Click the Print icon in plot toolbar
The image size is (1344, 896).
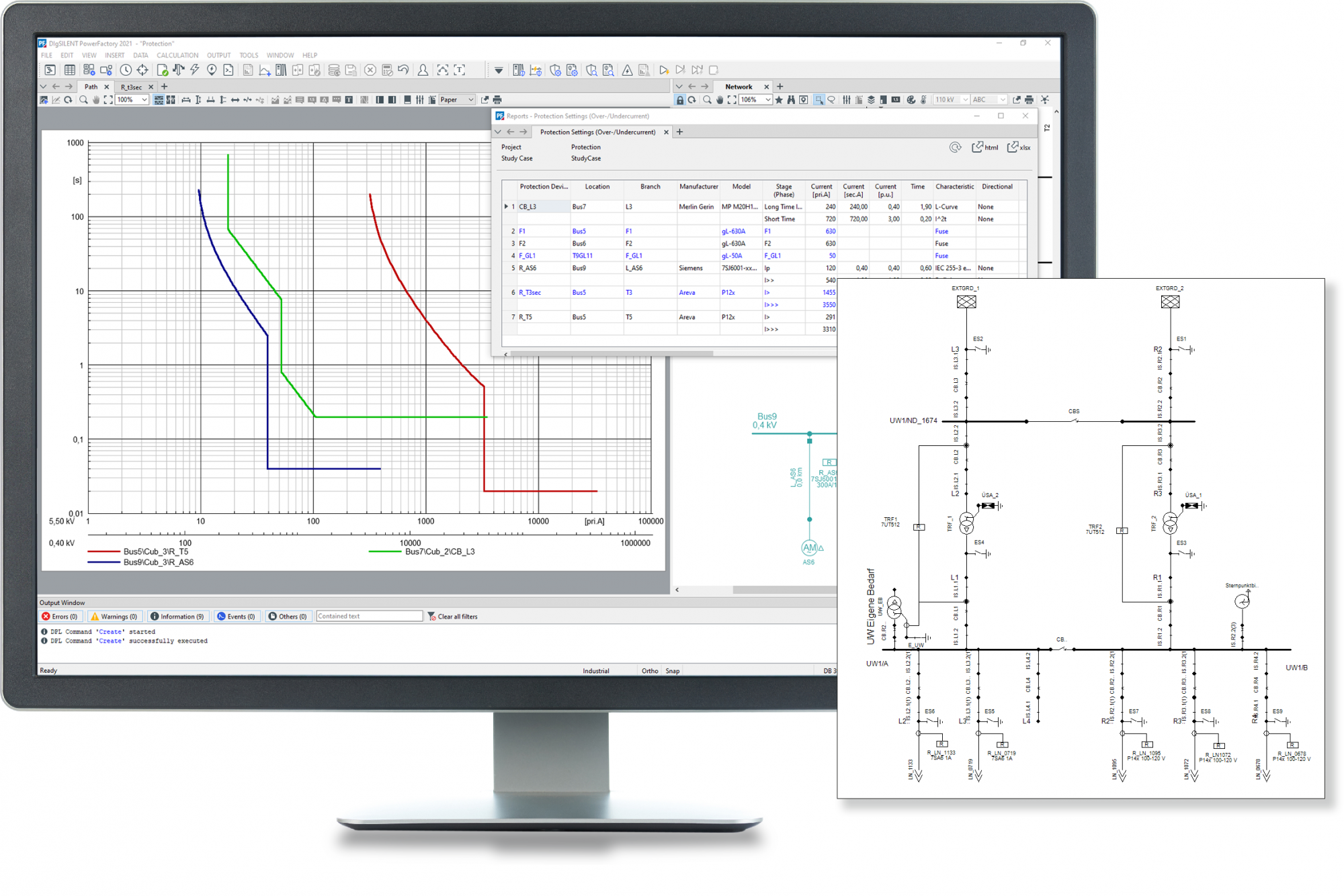point(497,100)
